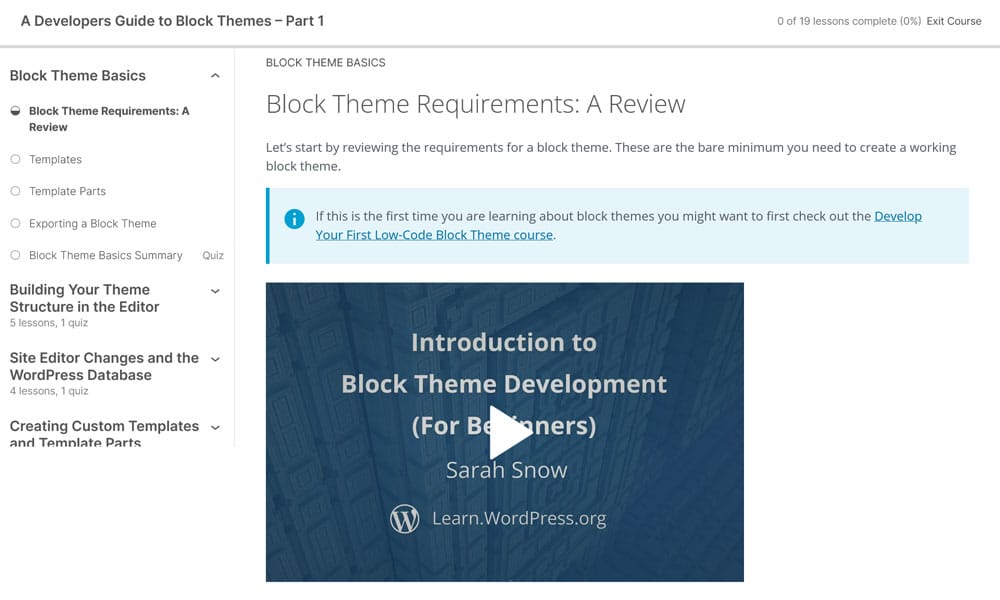
Task: Open Exporting a Block Theme lesson
Action: [x=93, y=223]
